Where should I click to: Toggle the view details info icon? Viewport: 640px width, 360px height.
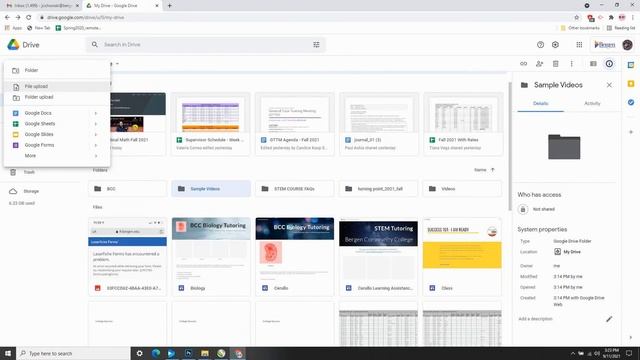(x=609, y=64)
